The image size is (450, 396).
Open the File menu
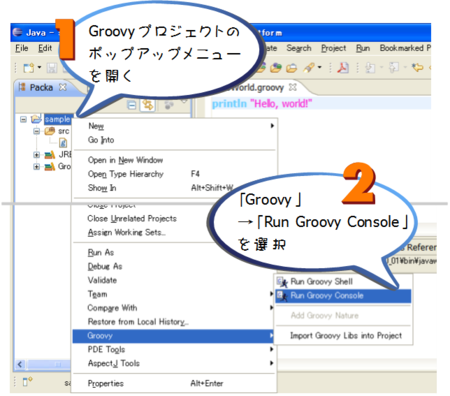tap(22, 48)
